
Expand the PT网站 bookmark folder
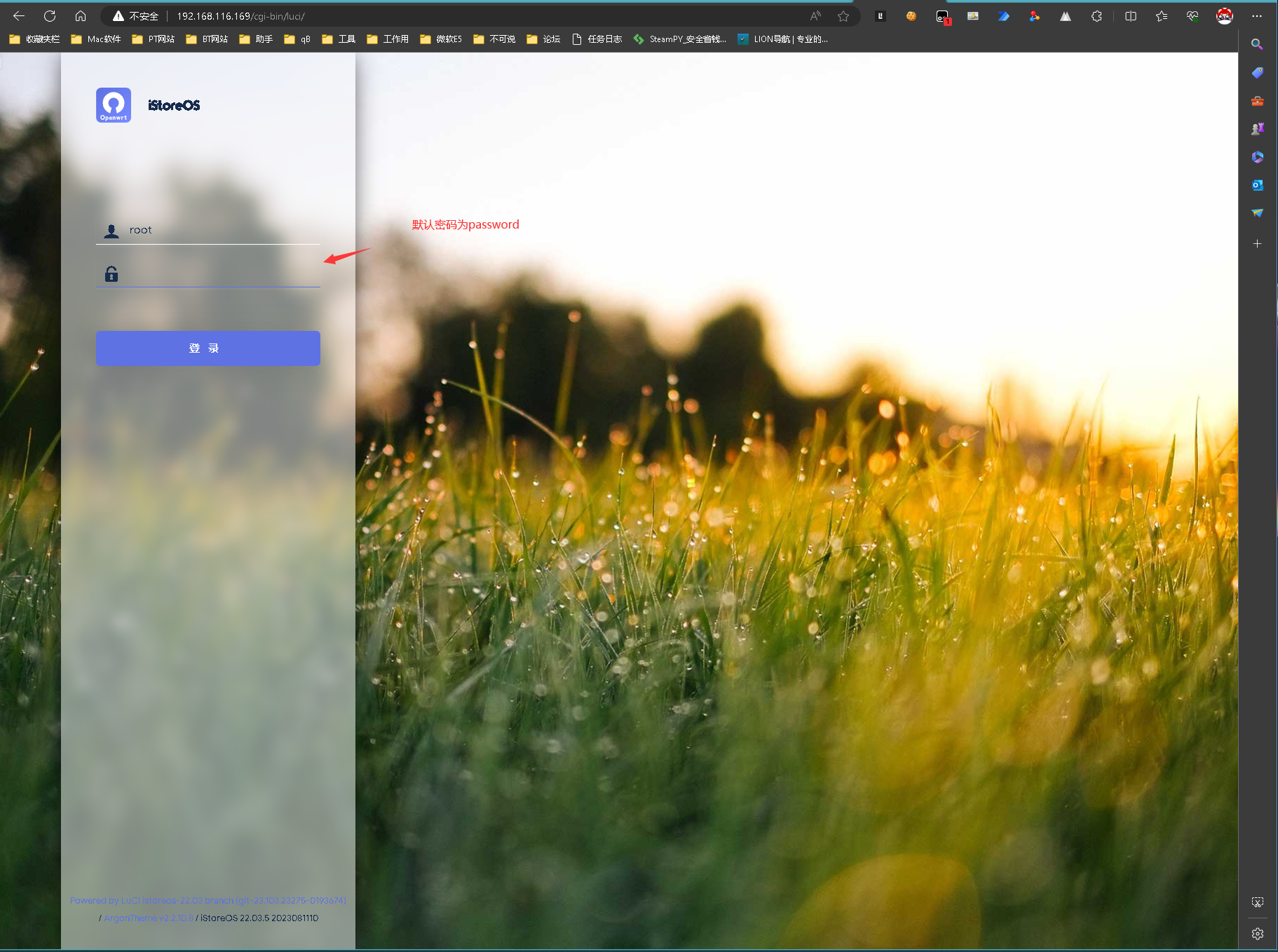click(154, 39)
